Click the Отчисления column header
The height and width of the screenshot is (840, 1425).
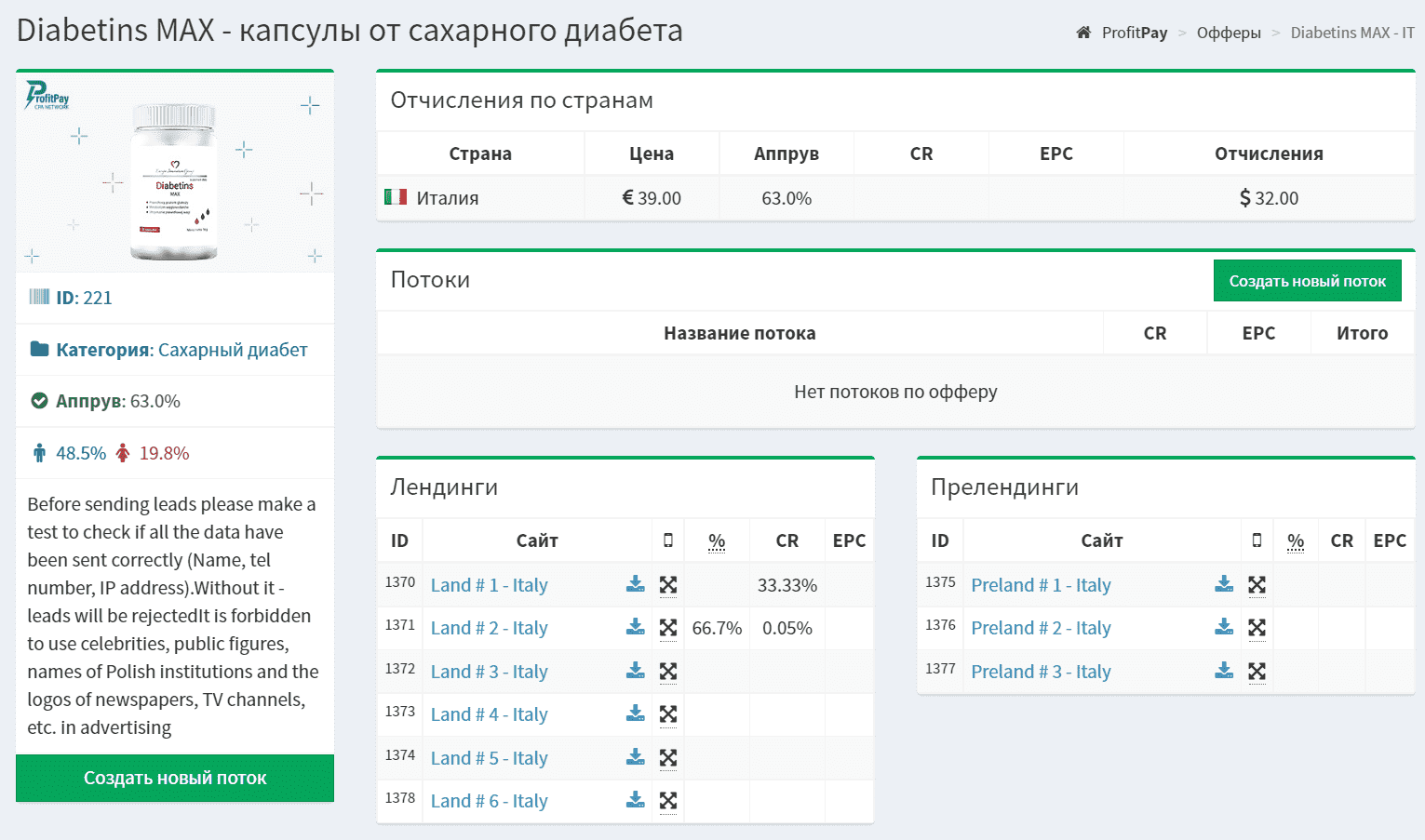point(1269,153)
